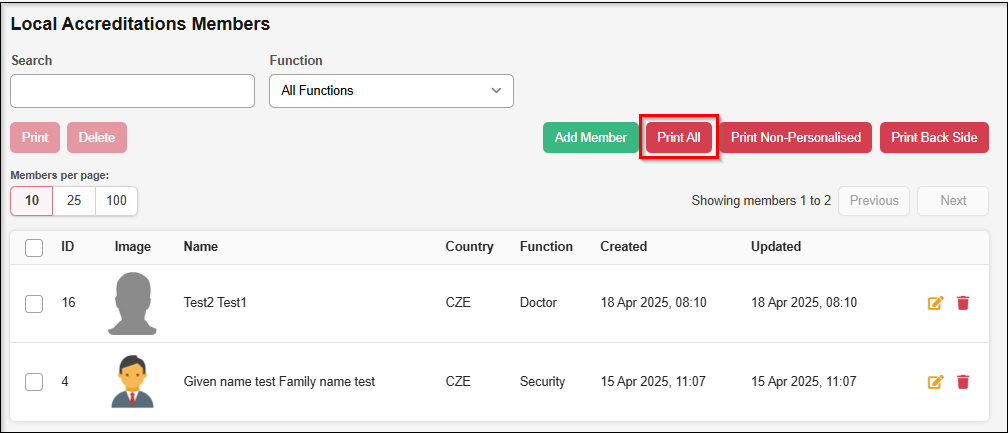Set members per page to 100
The height and width of the screenshot is (433, 1008).
(x=116, y=201)
